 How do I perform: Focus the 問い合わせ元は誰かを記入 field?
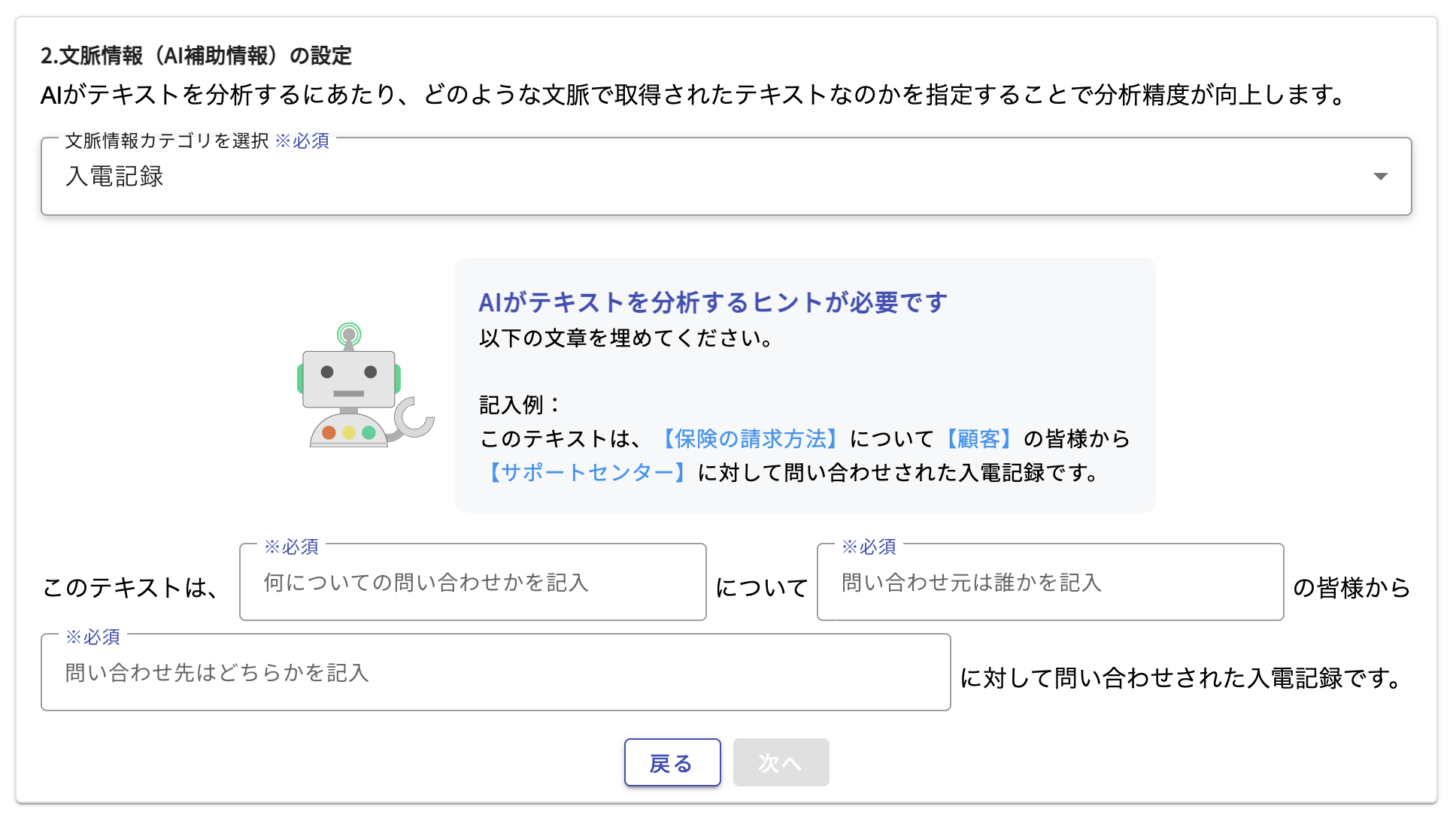coord(1050,583)
